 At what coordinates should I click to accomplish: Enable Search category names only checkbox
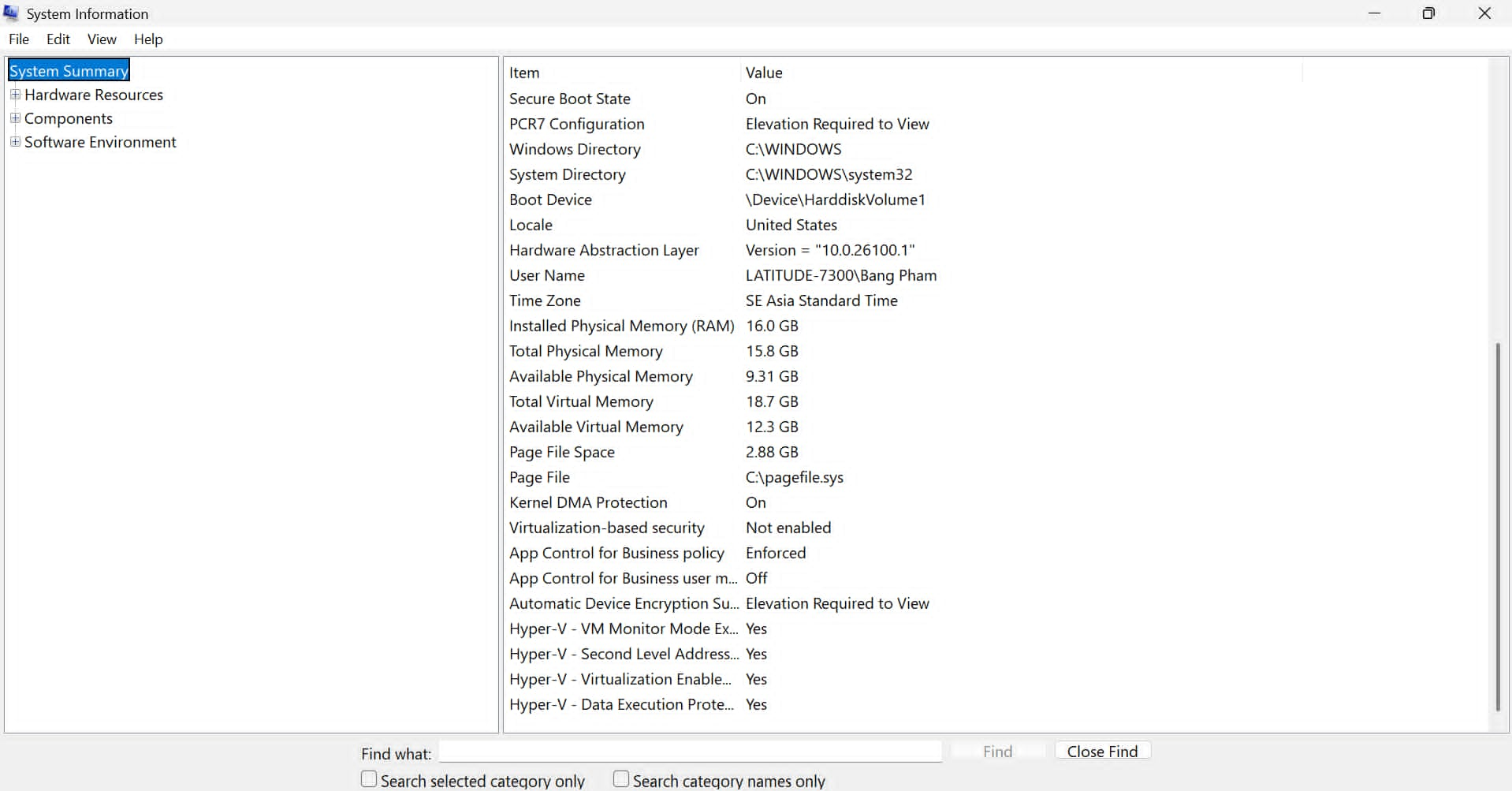tap(621, 780)
